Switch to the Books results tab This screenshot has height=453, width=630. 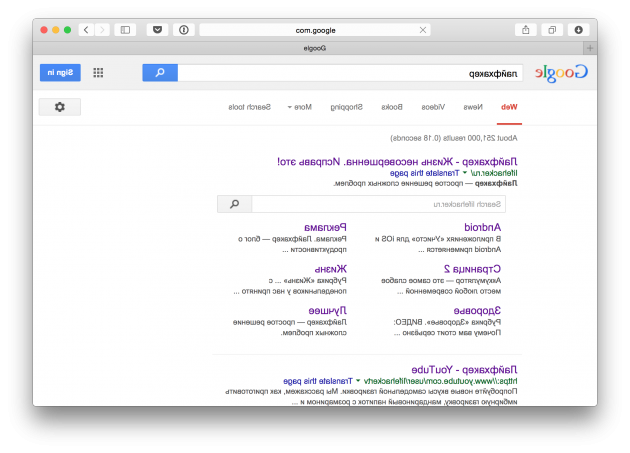point(392,107)
